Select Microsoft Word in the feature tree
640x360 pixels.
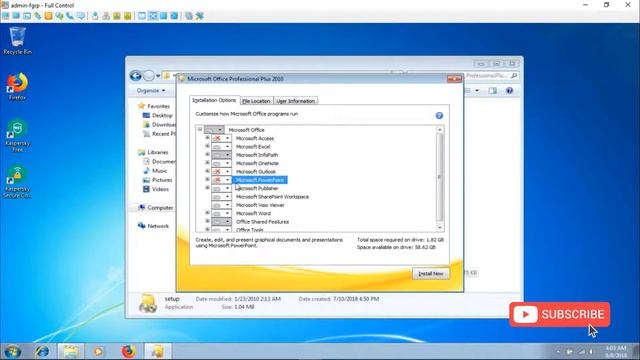253,213
